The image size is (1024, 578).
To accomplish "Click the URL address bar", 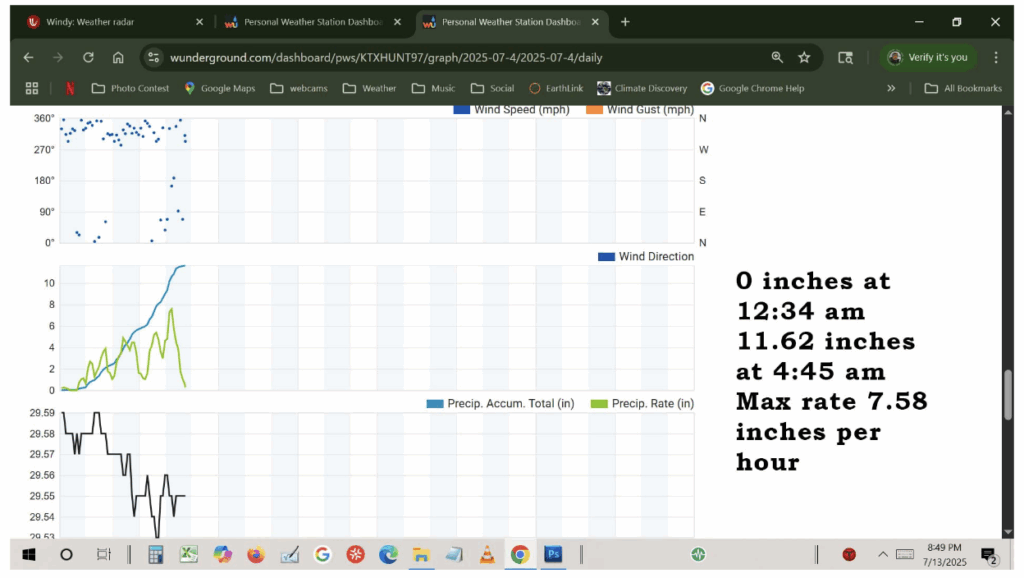I will click(x=450, y=58).
